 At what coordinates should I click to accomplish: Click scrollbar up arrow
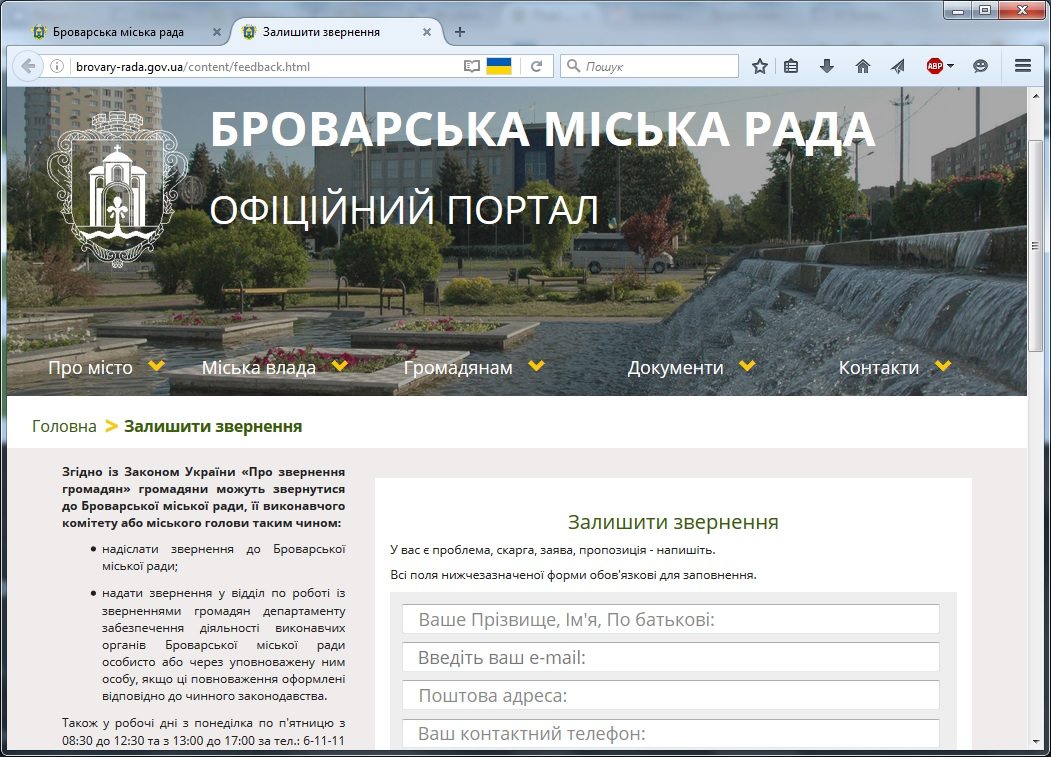click(1036, 96)
